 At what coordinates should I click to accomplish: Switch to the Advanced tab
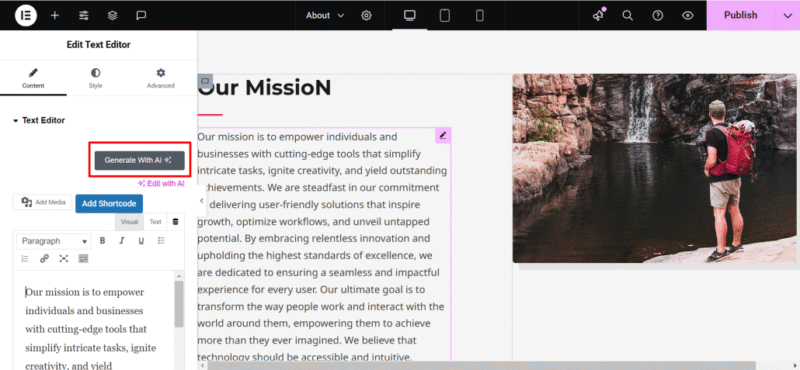click(x=161, y=79)
